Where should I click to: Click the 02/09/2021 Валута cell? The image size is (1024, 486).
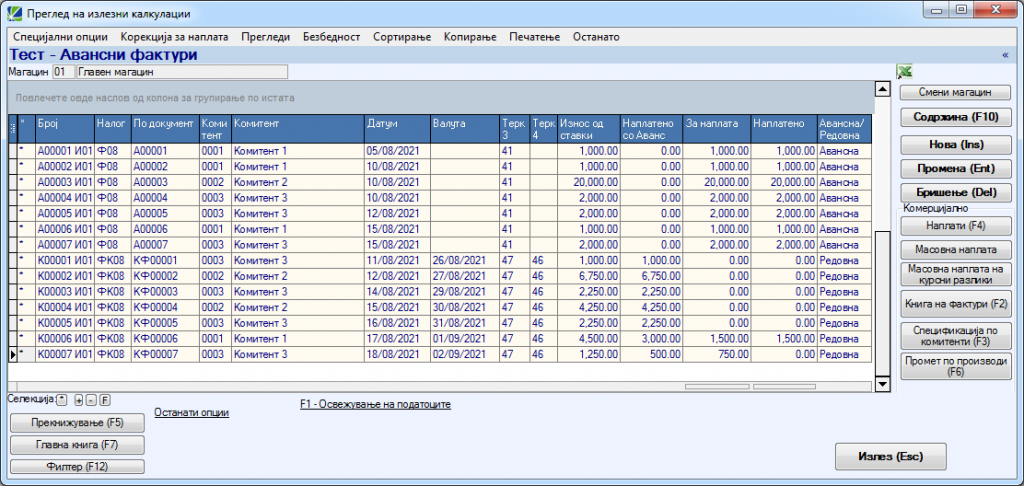[x=464, y=355]
